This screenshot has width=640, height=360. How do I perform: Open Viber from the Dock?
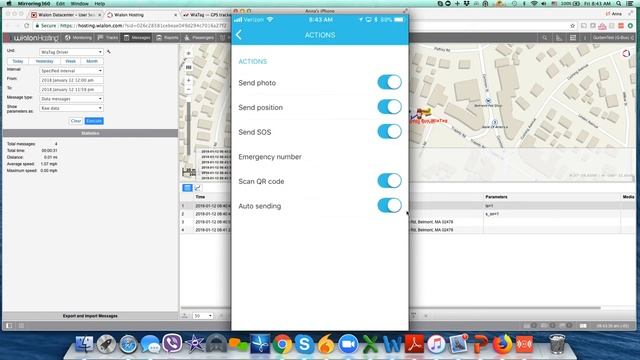(x=172, y=344)
